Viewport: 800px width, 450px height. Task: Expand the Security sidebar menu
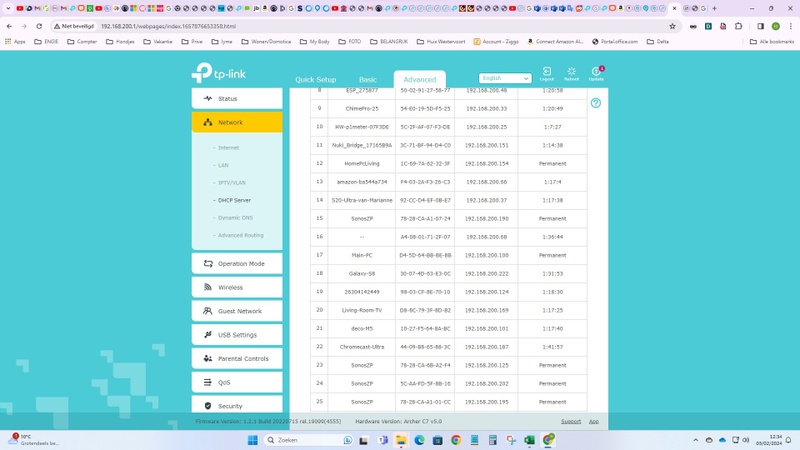[x=237, y=405]
